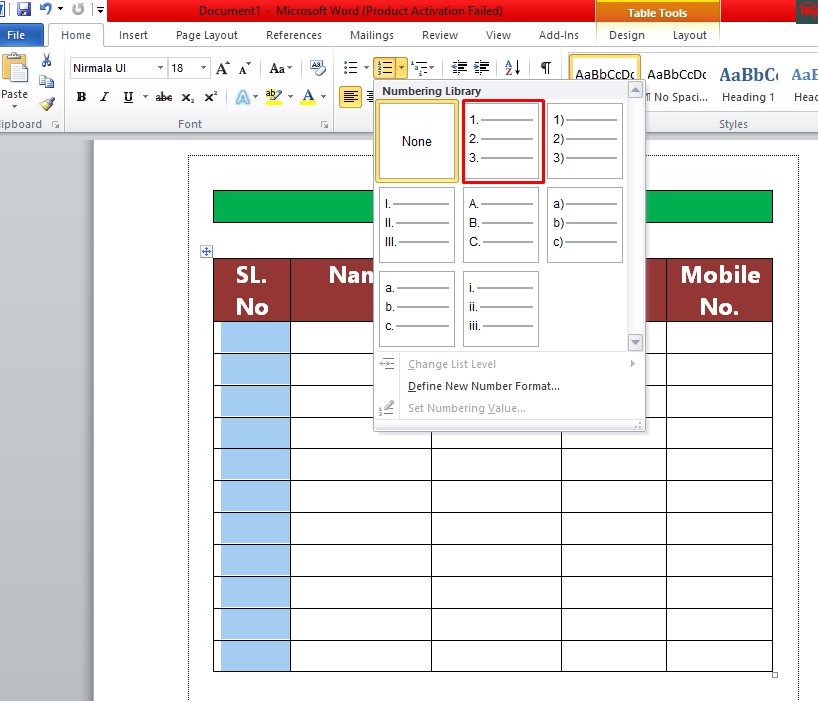Click the Numbering Library scroll down arrow
The width and height of the screenshot is (818, 701).
click(x=635, y=343)
